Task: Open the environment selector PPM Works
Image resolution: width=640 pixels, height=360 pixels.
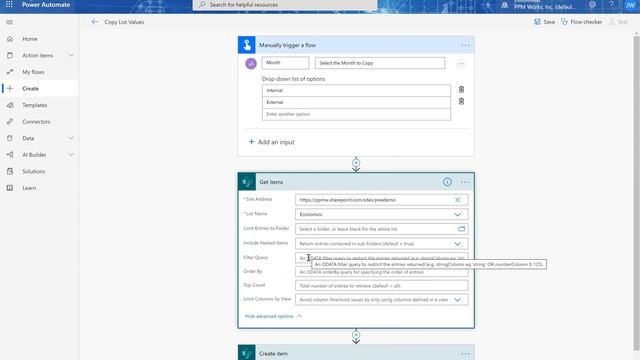Action: tap(539, 5)
